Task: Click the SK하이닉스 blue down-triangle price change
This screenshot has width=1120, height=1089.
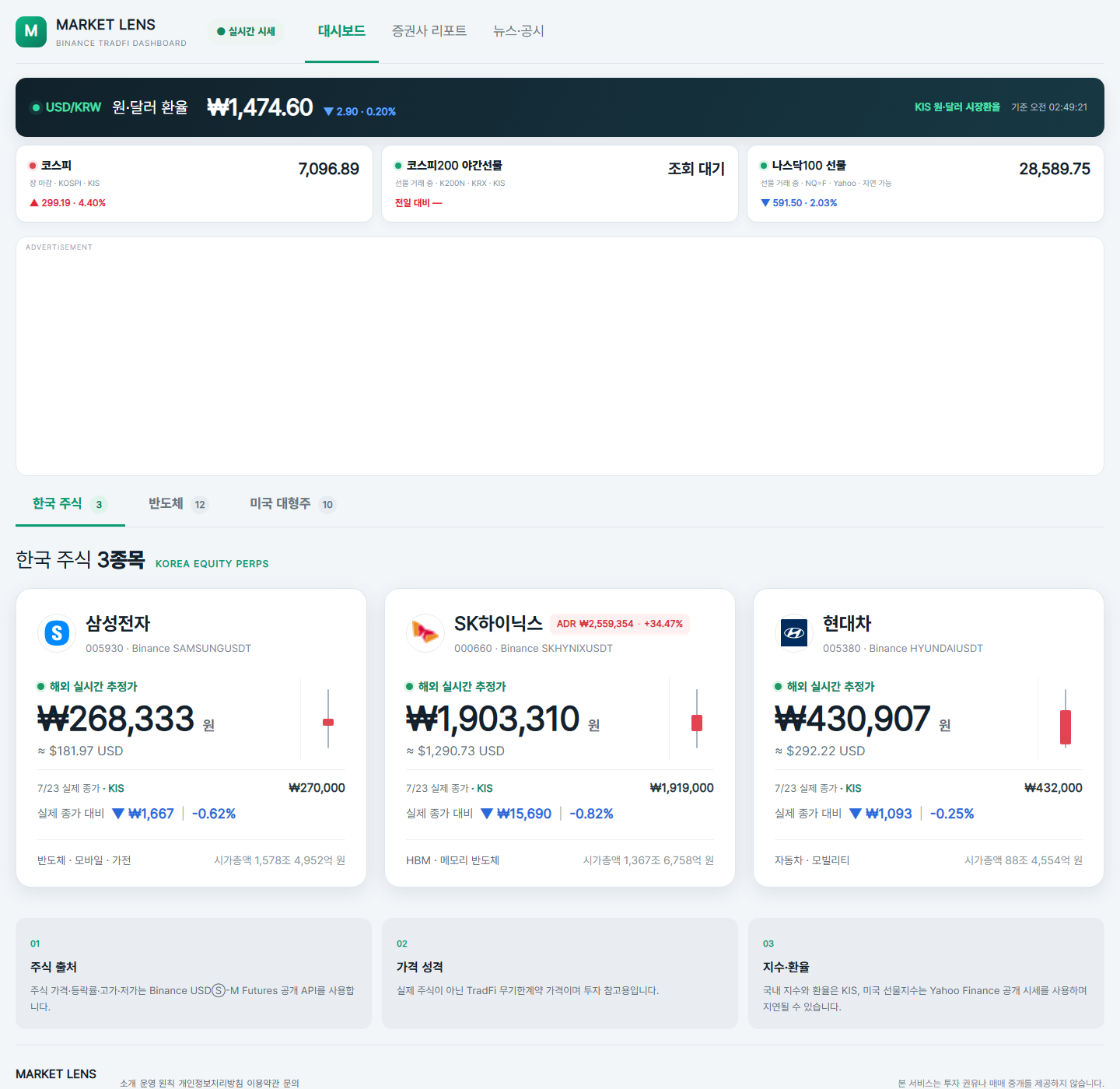Action: click(516, 814)
